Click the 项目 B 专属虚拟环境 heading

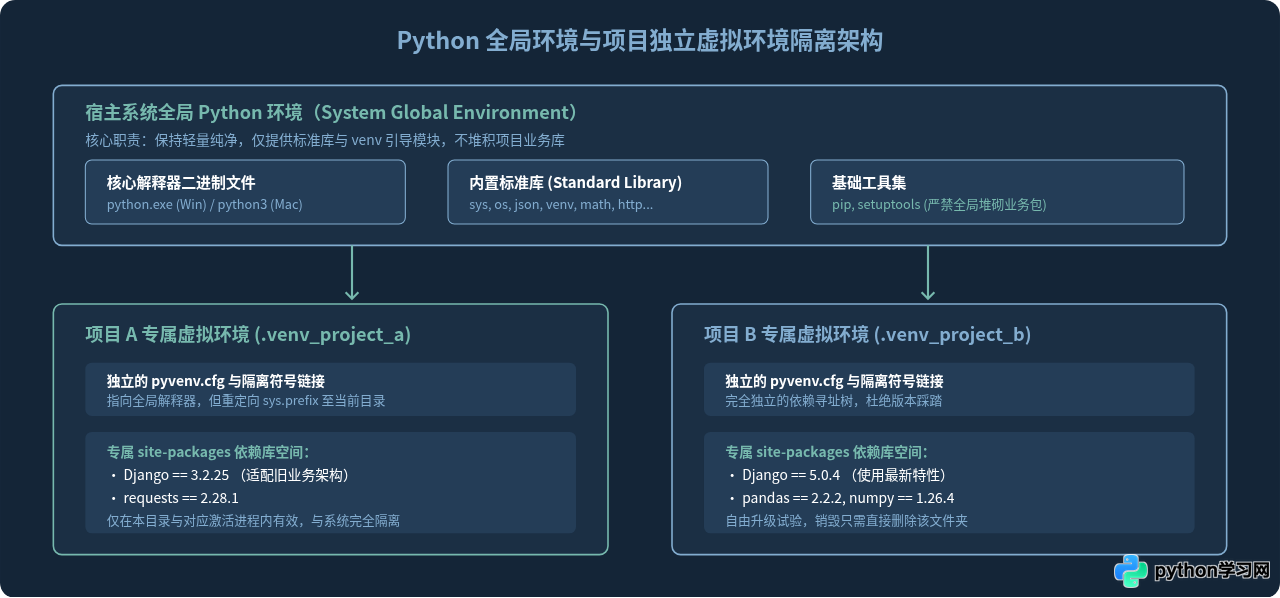pos(867,334)
